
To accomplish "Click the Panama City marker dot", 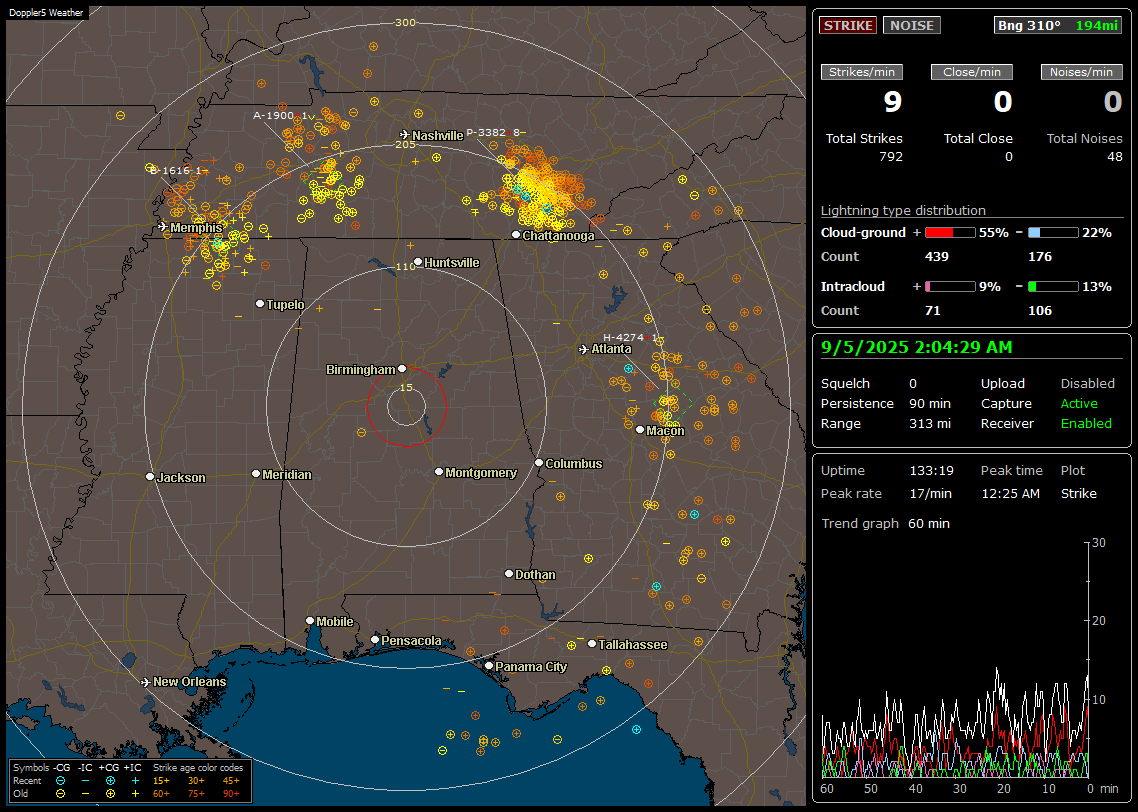I will (x=489, y=665).
